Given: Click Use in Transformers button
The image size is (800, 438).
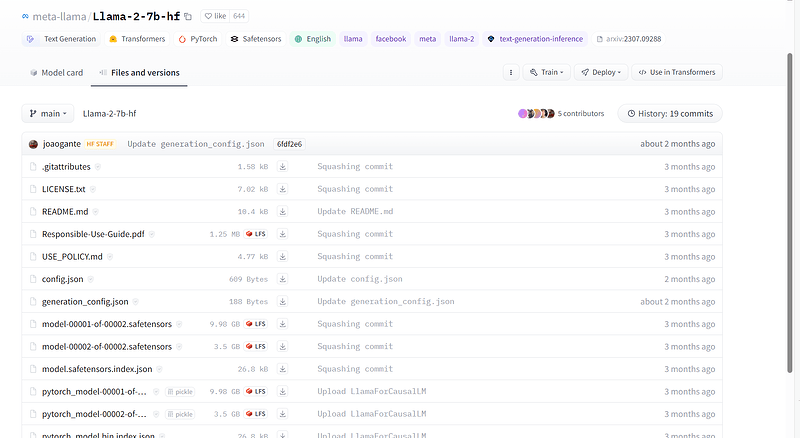Looking at the screenshot, I should 677,72.
